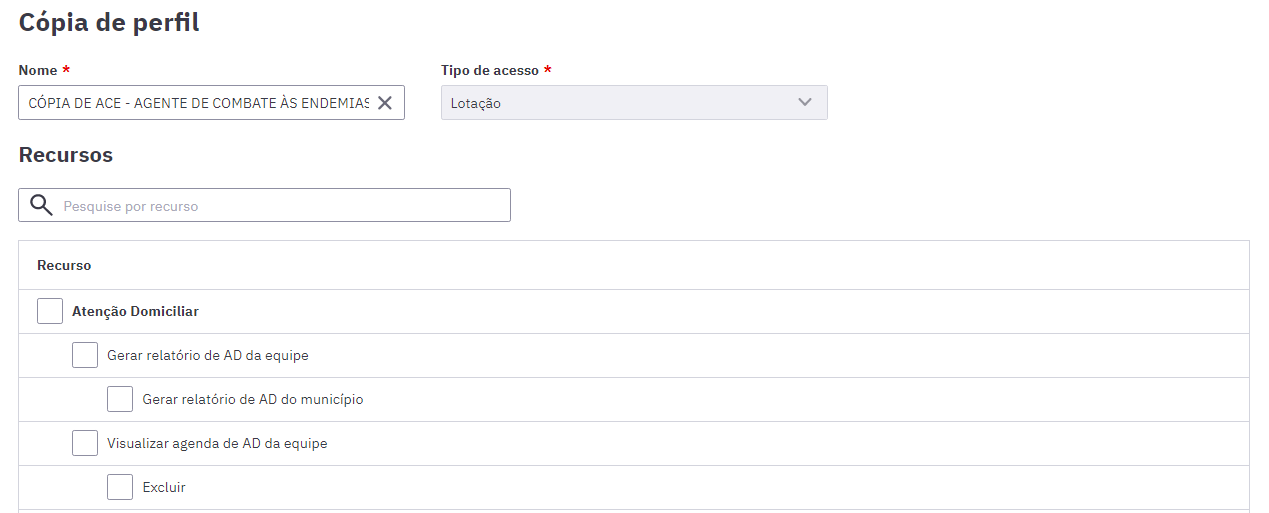Clear the Nome field with the X icon
Viewport: 1269px width, 513px height.
click(x=385, y=103)
